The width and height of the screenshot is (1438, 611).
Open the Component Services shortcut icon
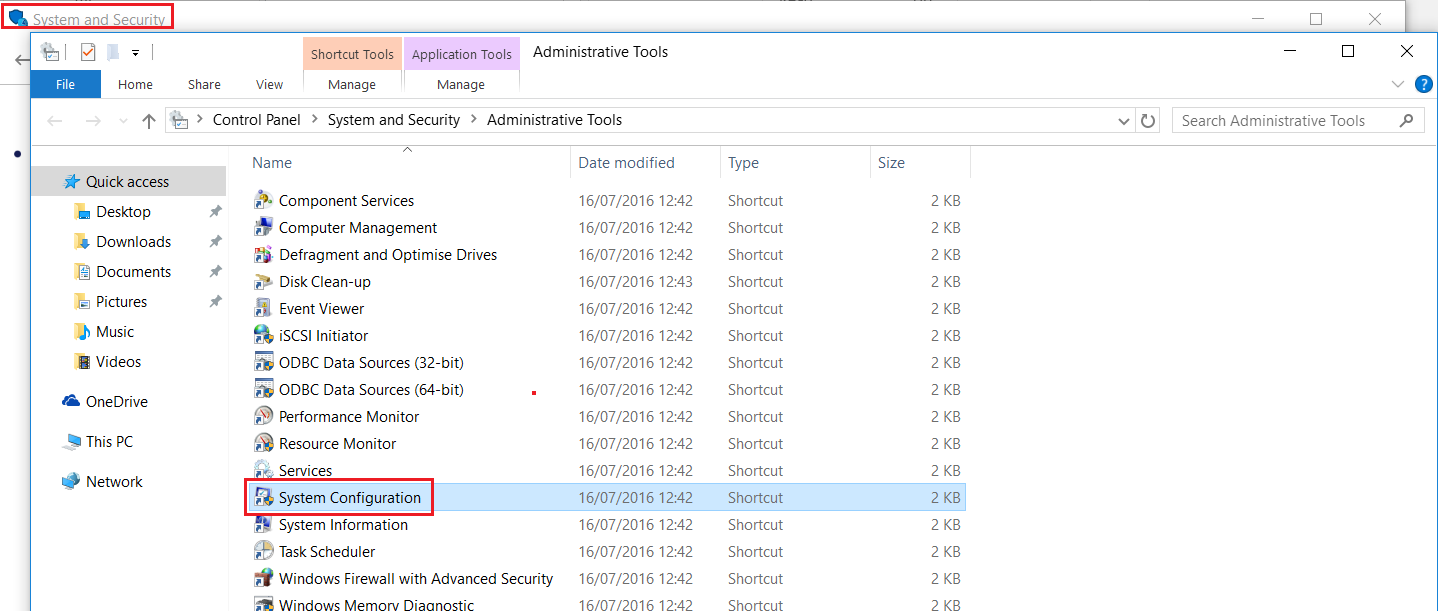pos(263,201)
